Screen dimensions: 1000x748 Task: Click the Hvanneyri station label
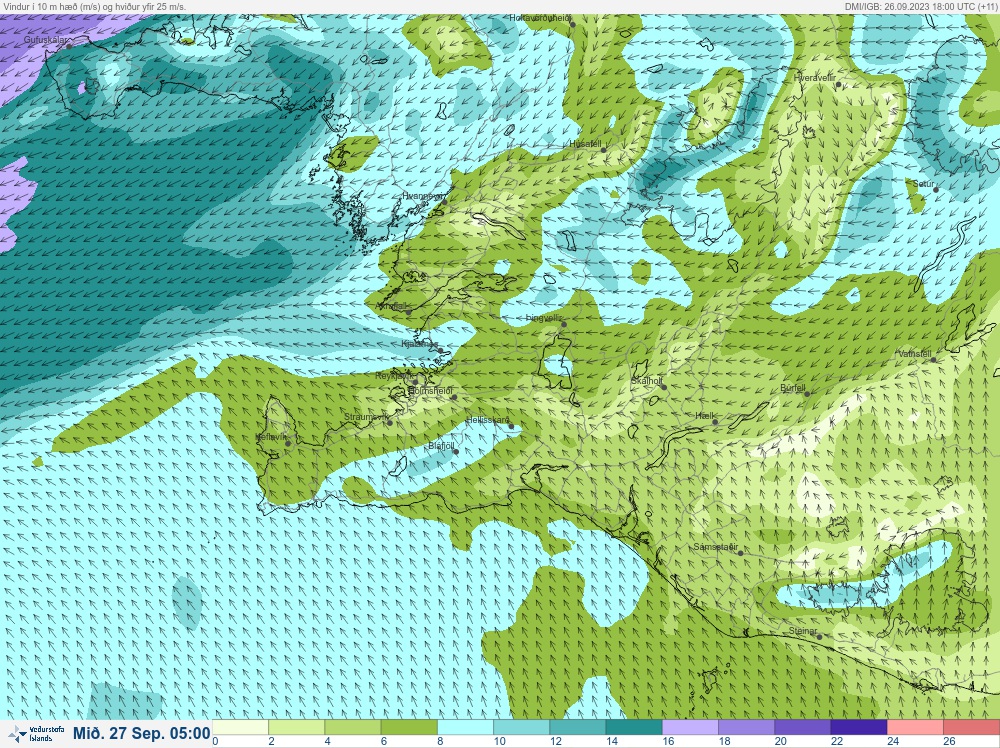tap(422, 196)
